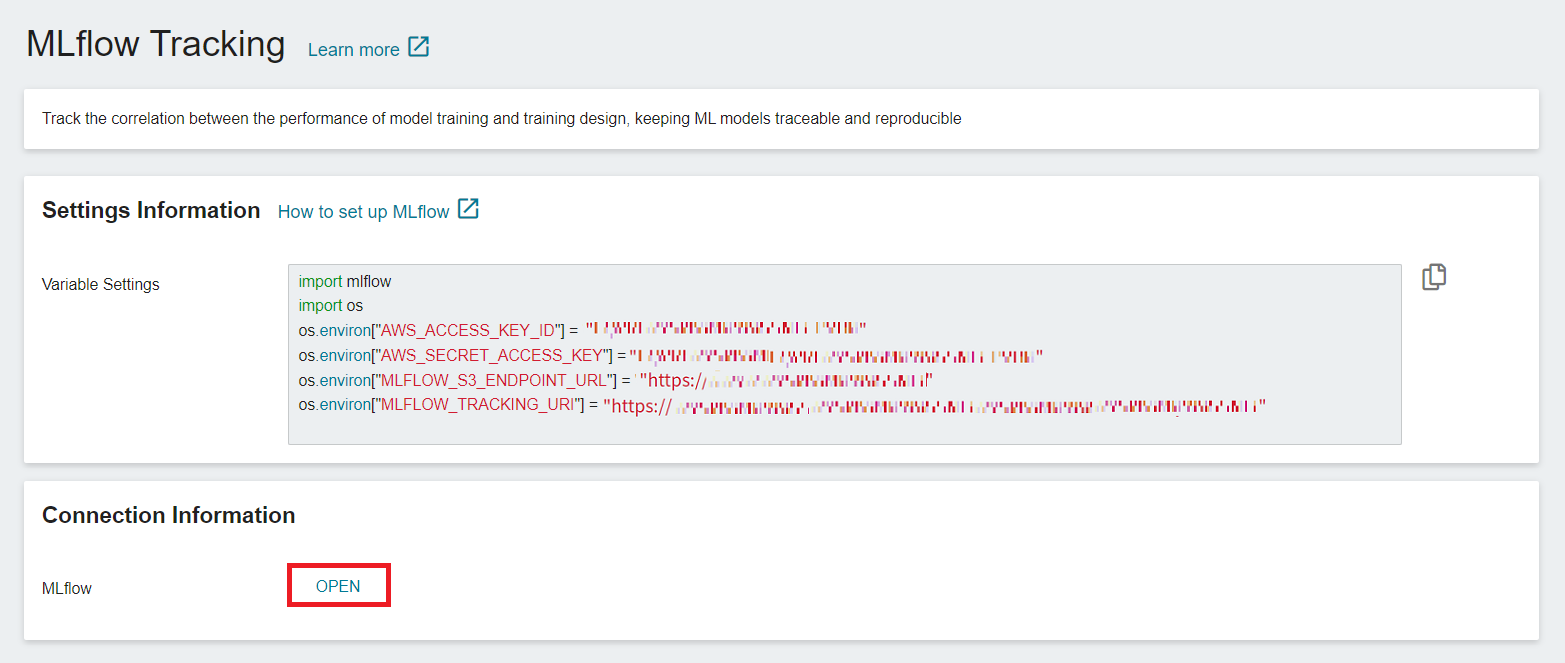Click the MLflow label in Connection Information

(x=67, y=588)
